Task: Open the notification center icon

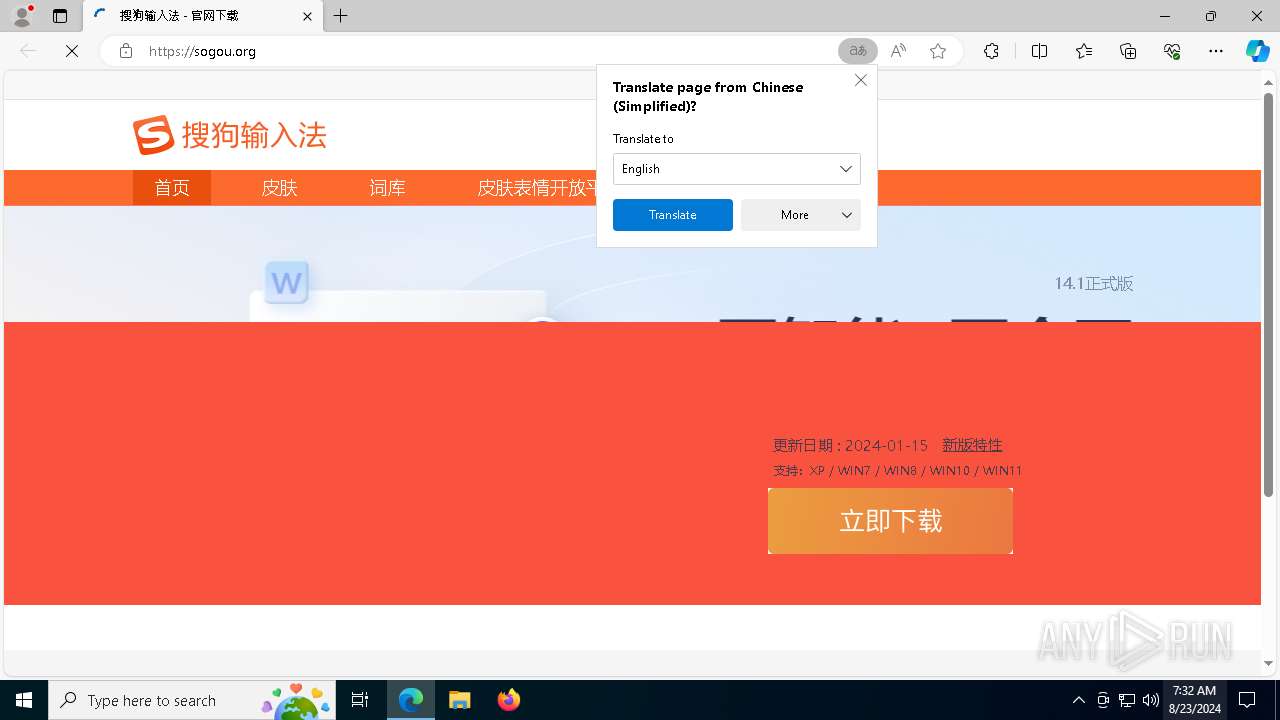Action: tap(1247, 700)
